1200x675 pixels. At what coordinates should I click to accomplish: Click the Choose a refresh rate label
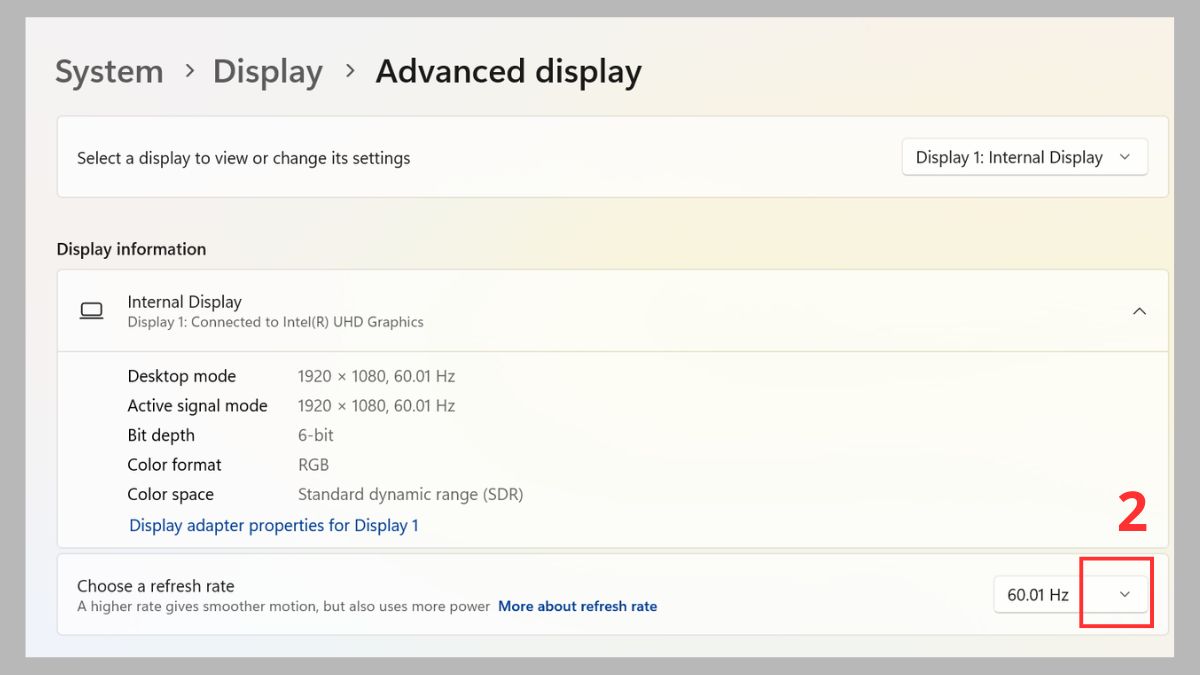155,586
